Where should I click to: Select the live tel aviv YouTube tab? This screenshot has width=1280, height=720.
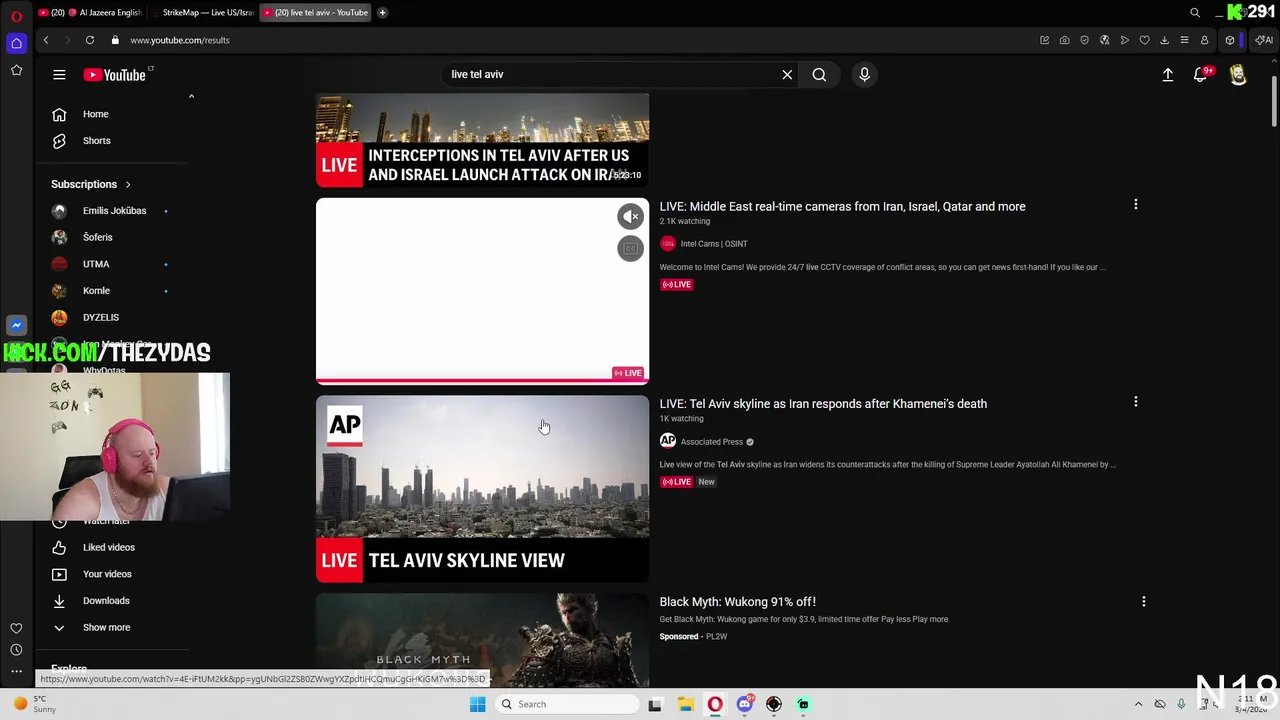[x=316, y=13]
